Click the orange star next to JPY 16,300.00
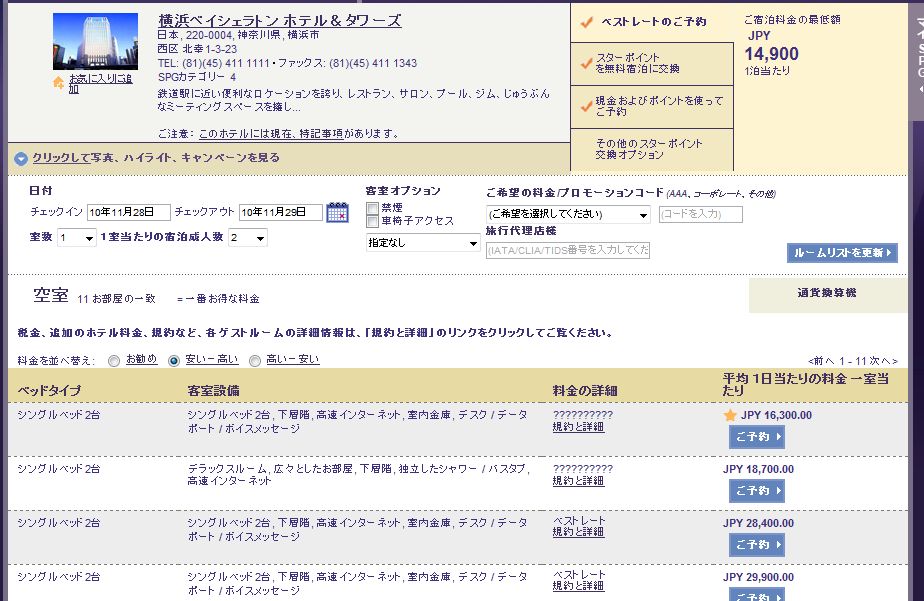The width and height of the screenshot is (924, 601). click(730, 415)
